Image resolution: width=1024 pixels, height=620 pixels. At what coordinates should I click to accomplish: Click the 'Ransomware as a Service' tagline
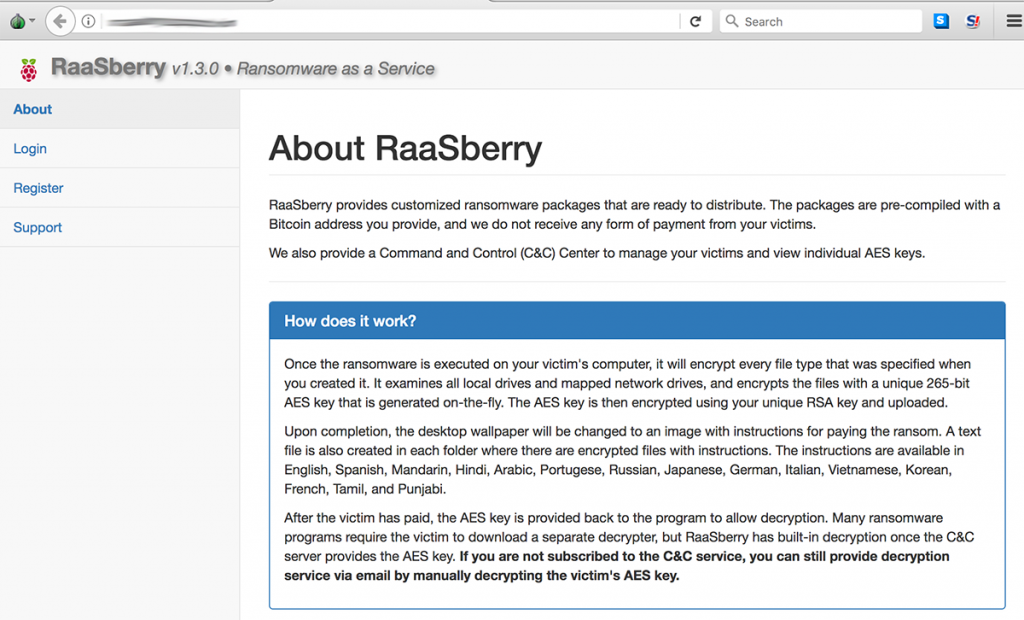tap(336, 69)
